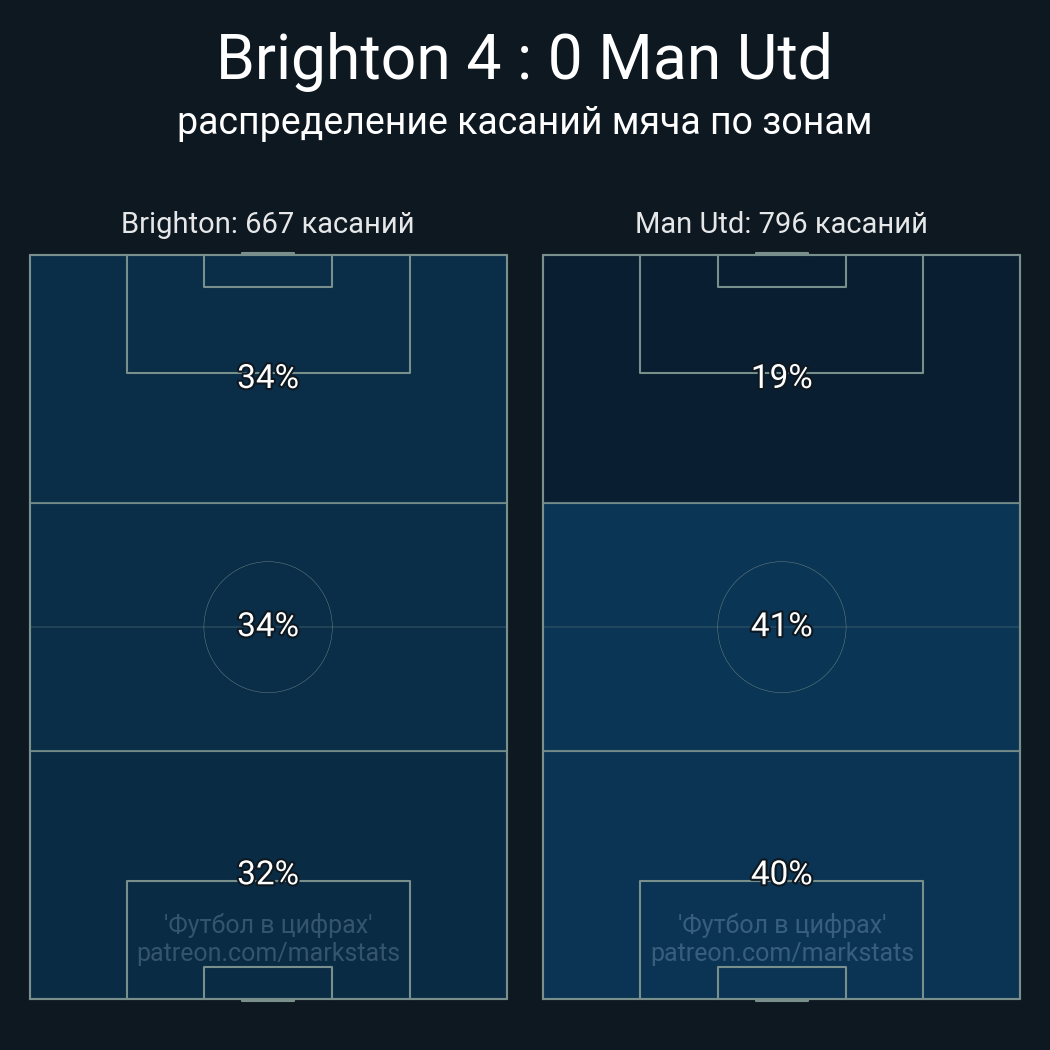Click Man Utd's 40% bottom-third label
This screenshot has height=1050, width=1050.
pyautogui.click(x=781, y=873)
